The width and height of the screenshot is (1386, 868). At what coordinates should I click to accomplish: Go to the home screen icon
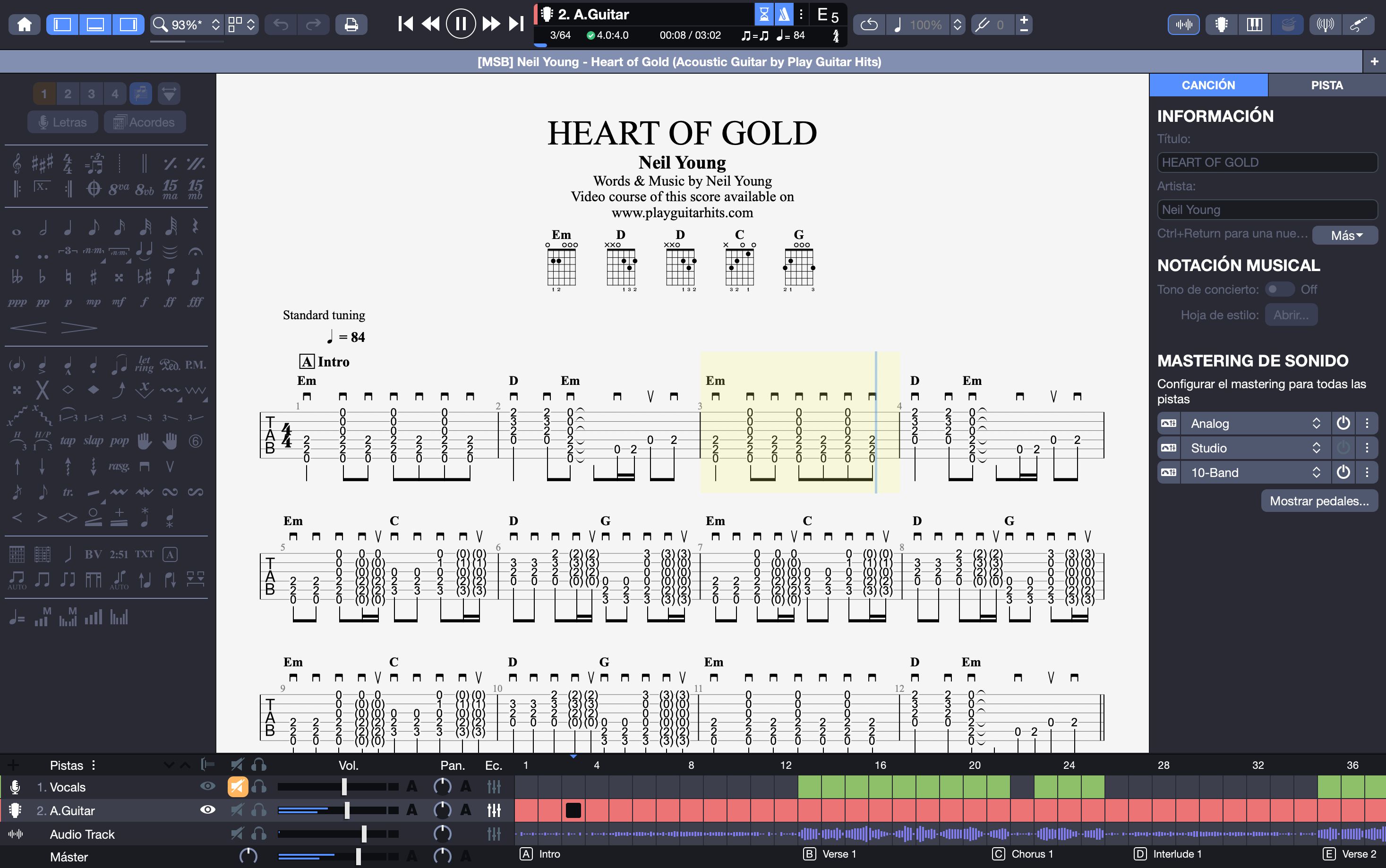[x=24, y=25]
